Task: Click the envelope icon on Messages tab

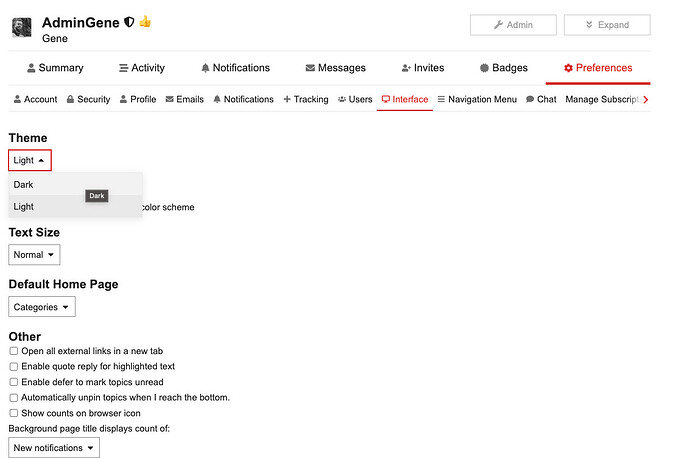Action: (x=310, y=68)
